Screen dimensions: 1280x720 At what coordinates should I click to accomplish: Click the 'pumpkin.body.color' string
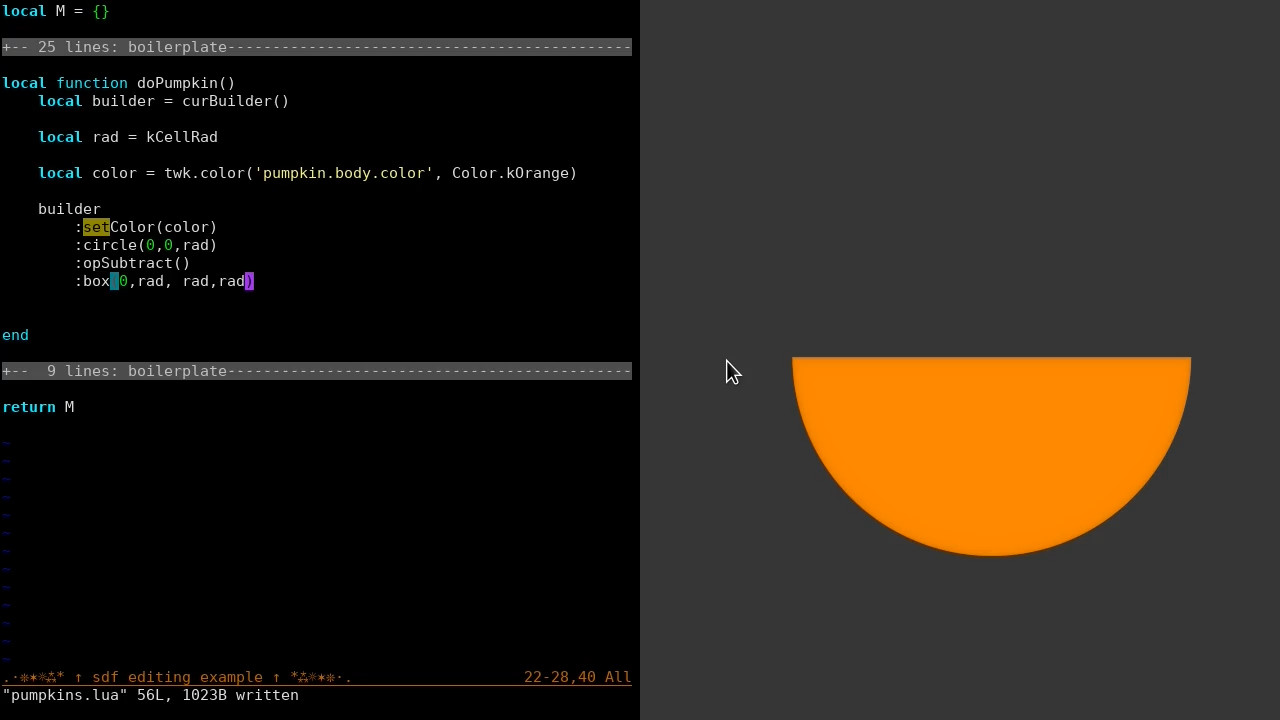tap(344, 173)
